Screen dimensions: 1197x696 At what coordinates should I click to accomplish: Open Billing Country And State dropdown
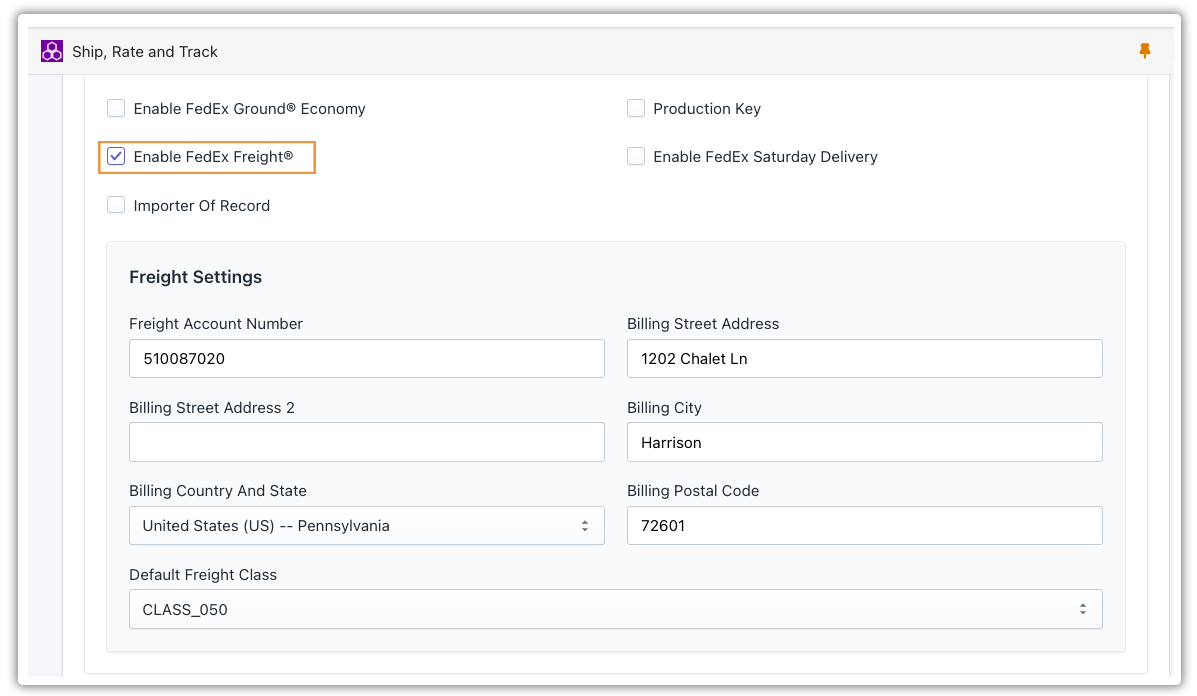coord(366,526)
